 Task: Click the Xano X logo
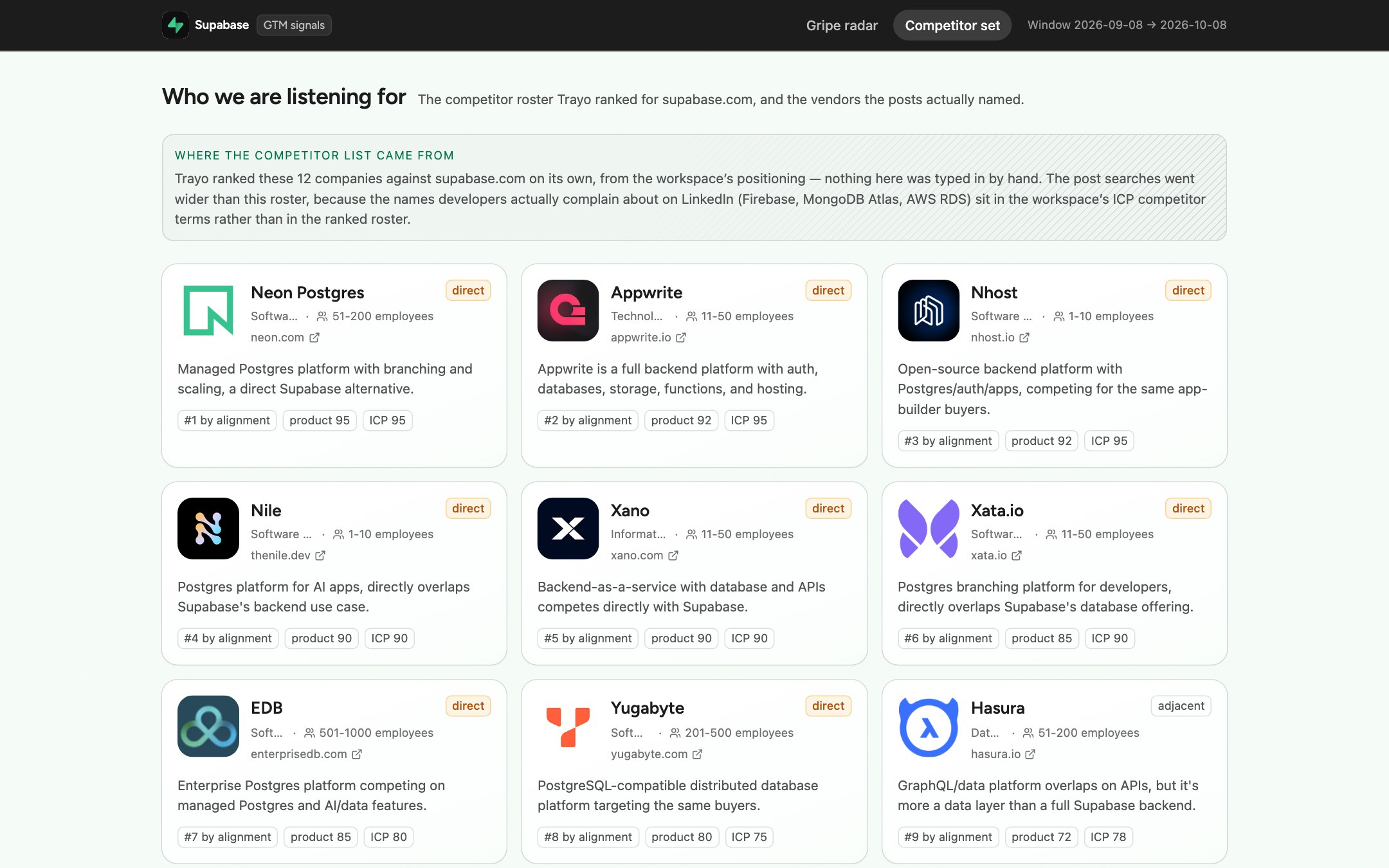coord(568,529)
